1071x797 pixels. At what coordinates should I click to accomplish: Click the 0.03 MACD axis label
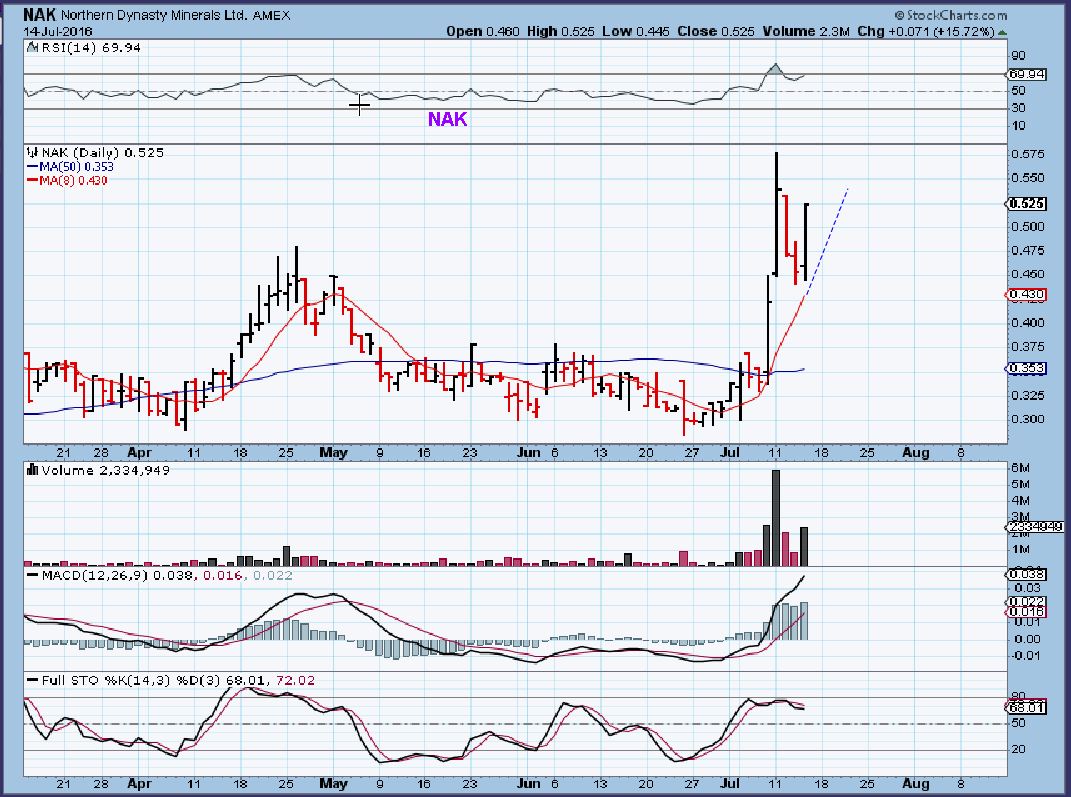(1028, 587)
